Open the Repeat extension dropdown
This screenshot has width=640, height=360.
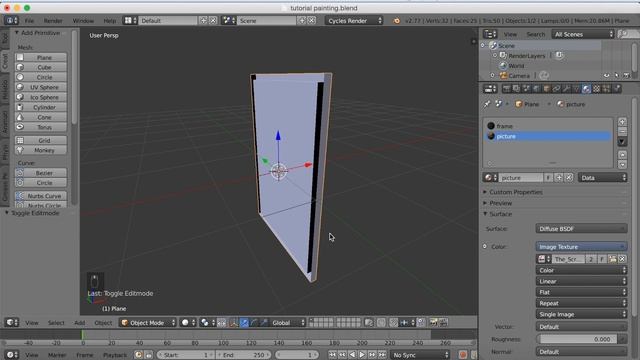coord(581,303)
